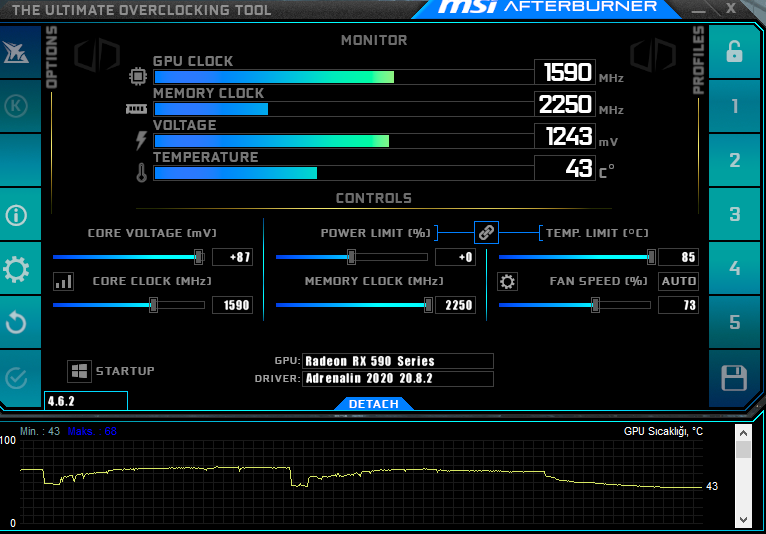This screenshot has width=766, height=534.
Task: Select profile slot 5
Action: 734,322
